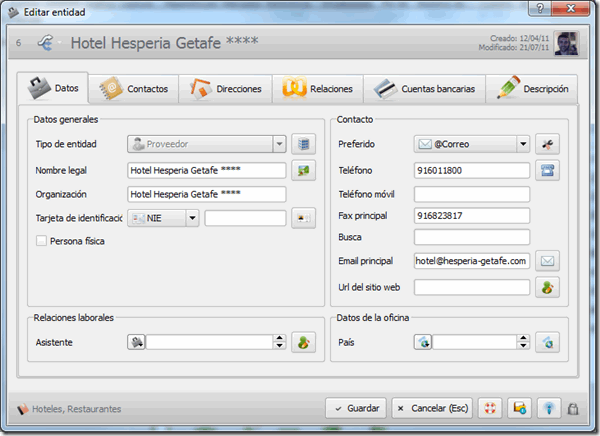Open the Direcciones tab
The image size is (600, 436).
pos(225,89)
